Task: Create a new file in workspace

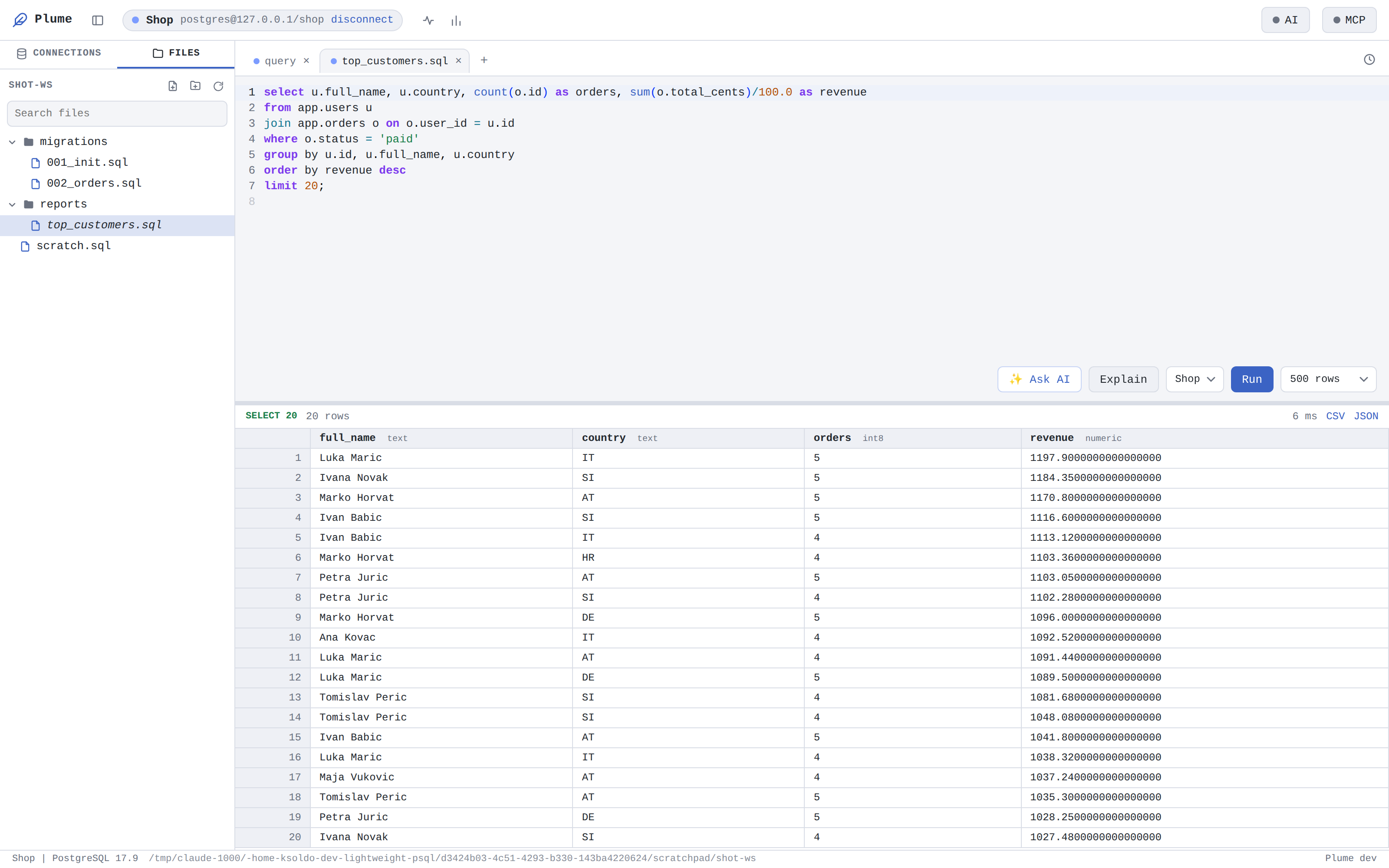Action: 173,85
